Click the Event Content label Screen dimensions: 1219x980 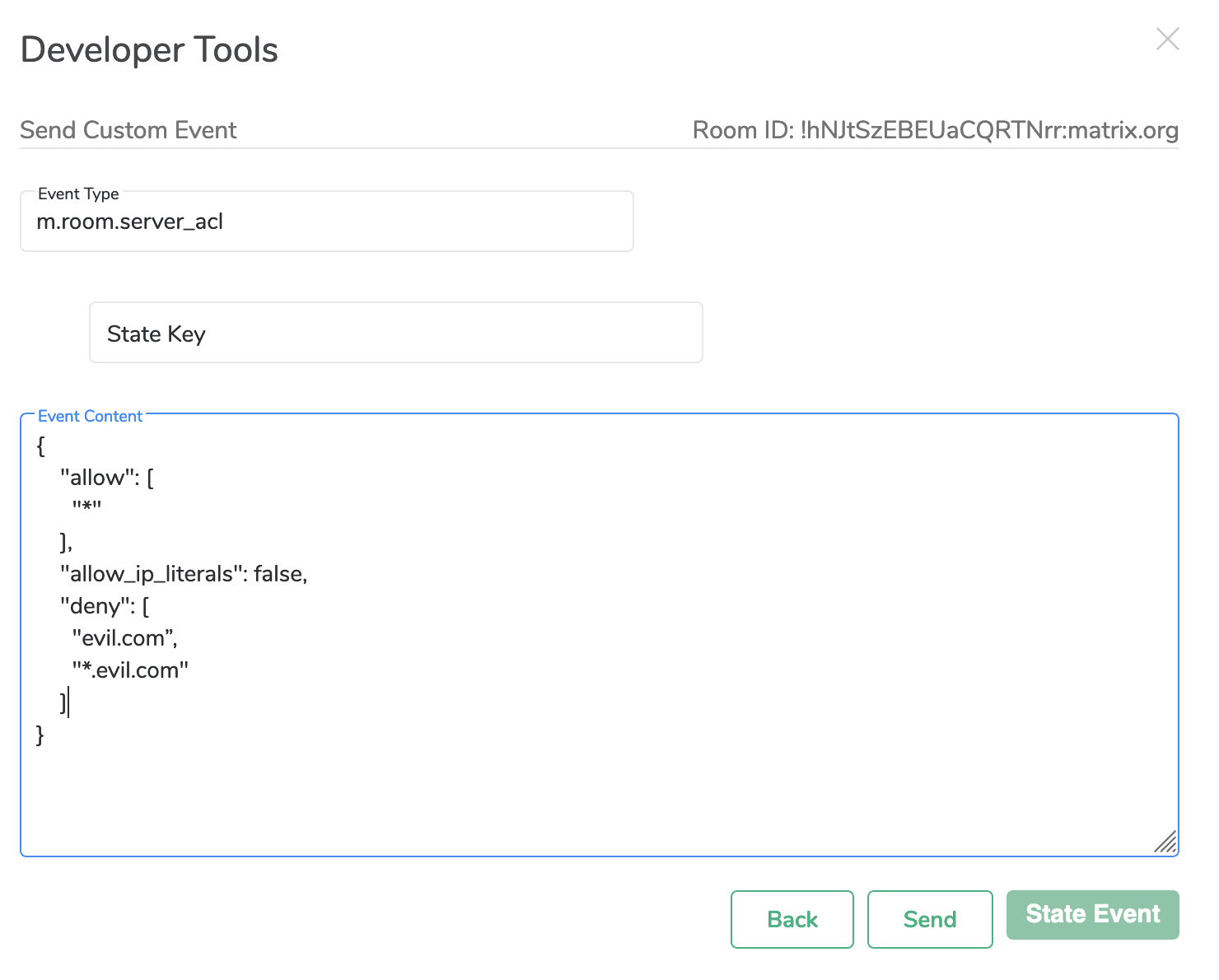click(x=91, y=417)
